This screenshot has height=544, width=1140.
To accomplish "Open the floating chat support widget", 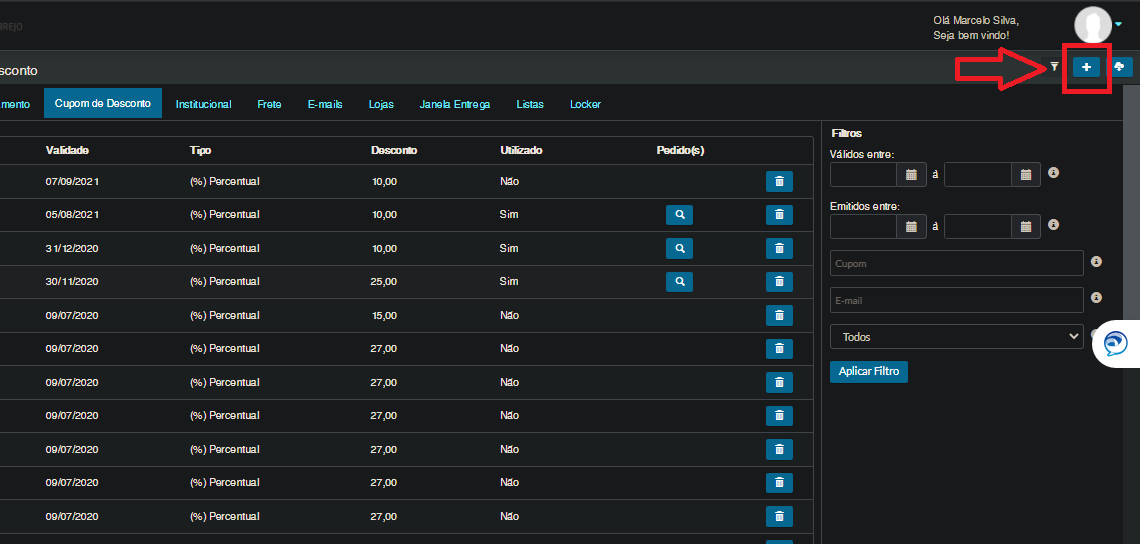I will tap(1116, 343).
